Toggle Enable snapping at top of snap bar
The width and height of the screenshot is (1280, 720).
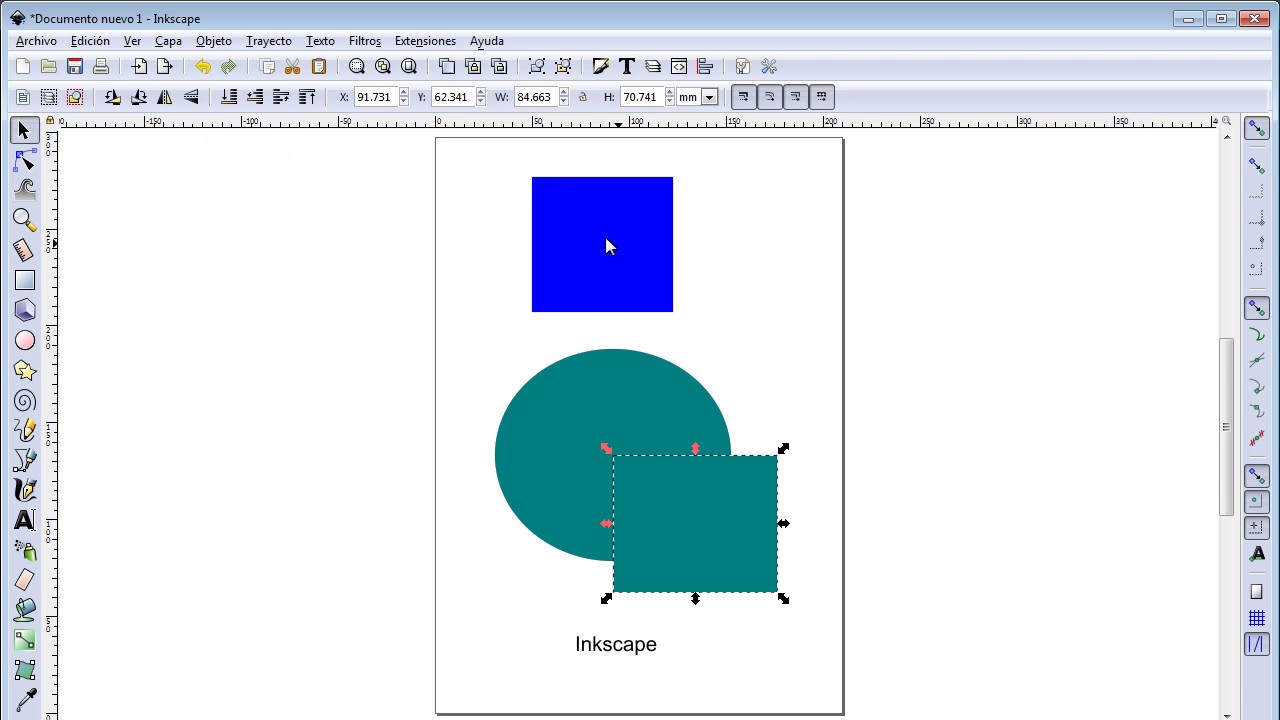[x=1257, y=129]
